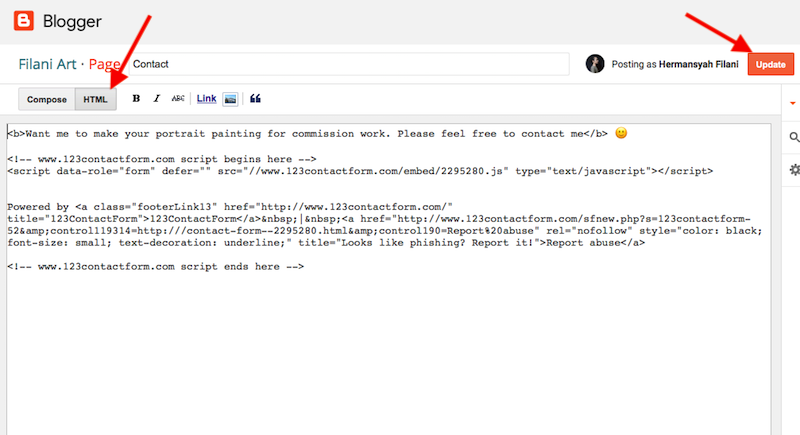Click the Page breadcrumb link
Viewport: 800px width, 435px height.
(105, 64)
